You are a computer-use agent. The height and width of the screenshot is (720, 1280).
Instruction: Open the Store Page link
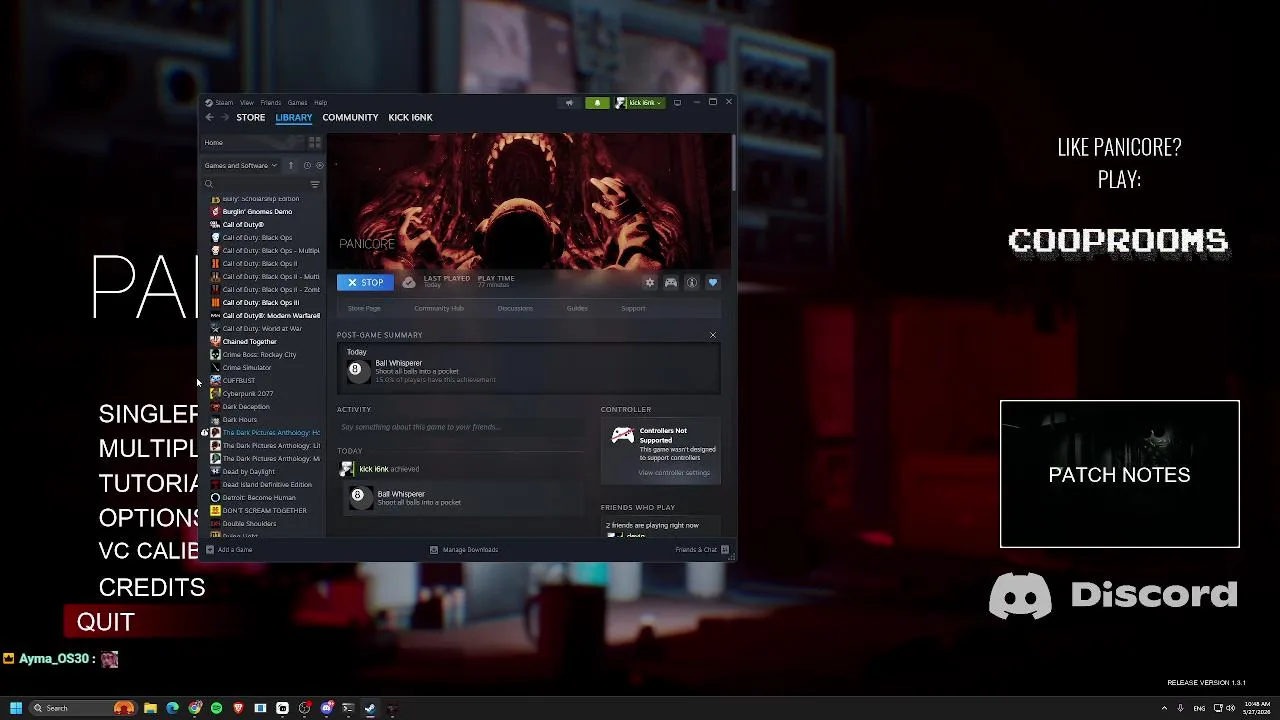click(x=364, y=308)
